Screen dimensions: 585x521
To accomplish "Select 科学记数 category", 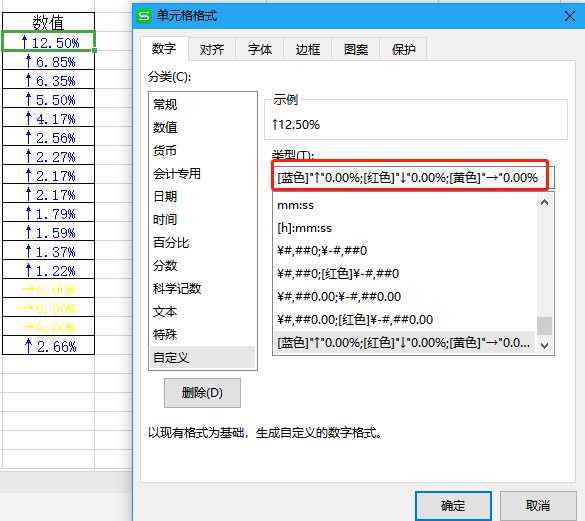I will pos(203,288).
